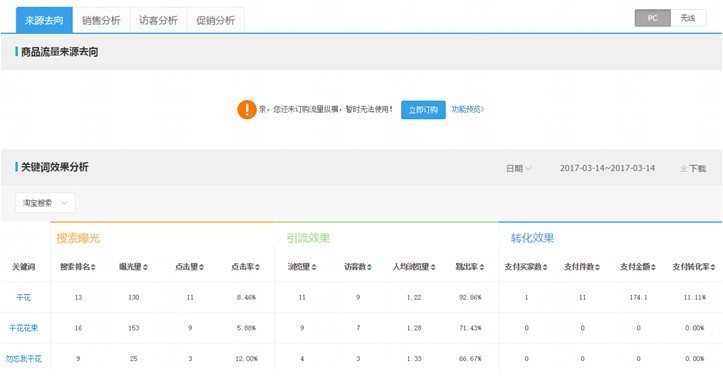Screen dimensions: 723x376
Task: Open the 淘宝搜索 source dropdown
Action: click(45, 203)
